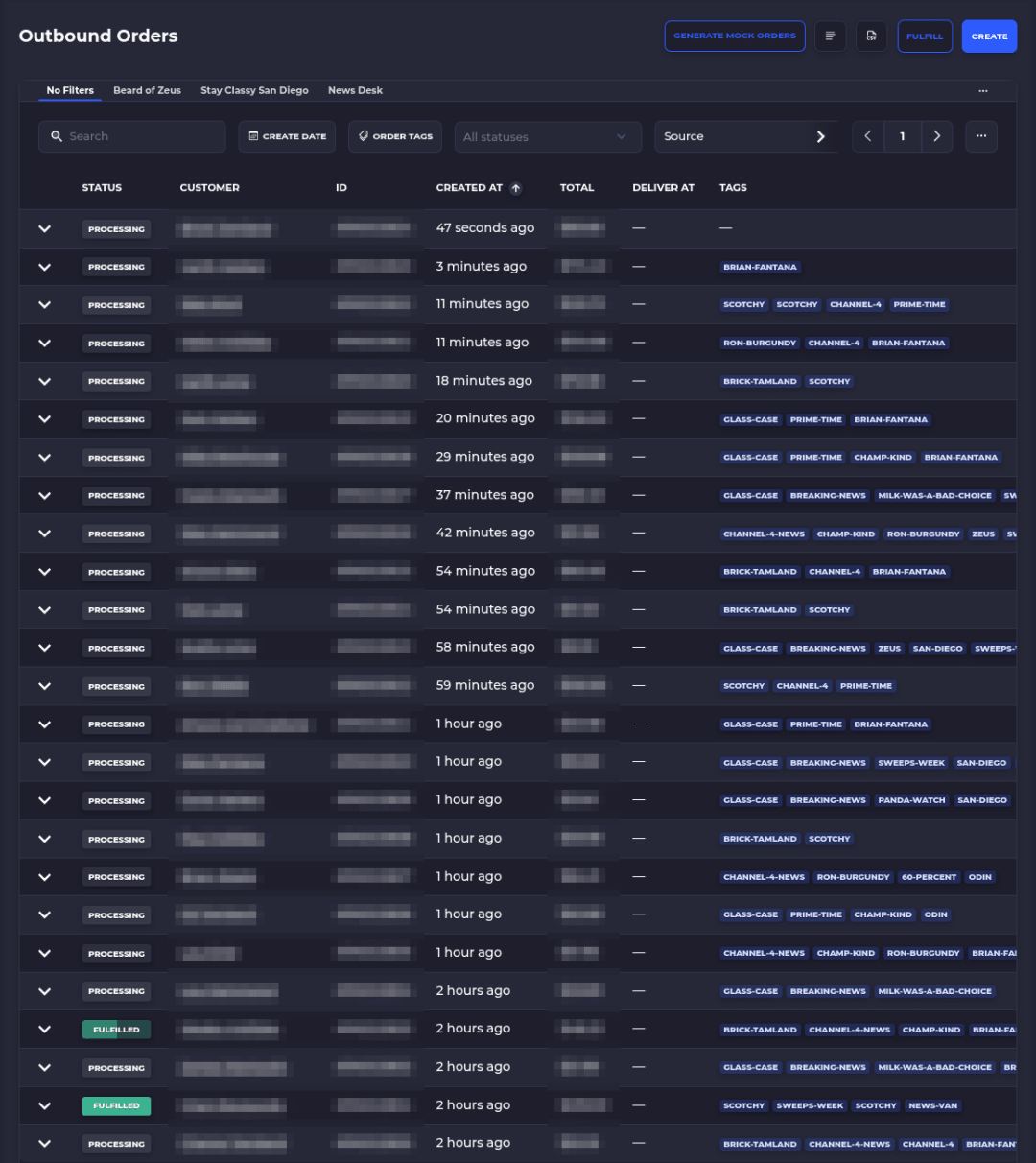Viewport: 1036px width, 1163px height.
Task: Click the Generate Mock Orders button
Action: [735, 36]
